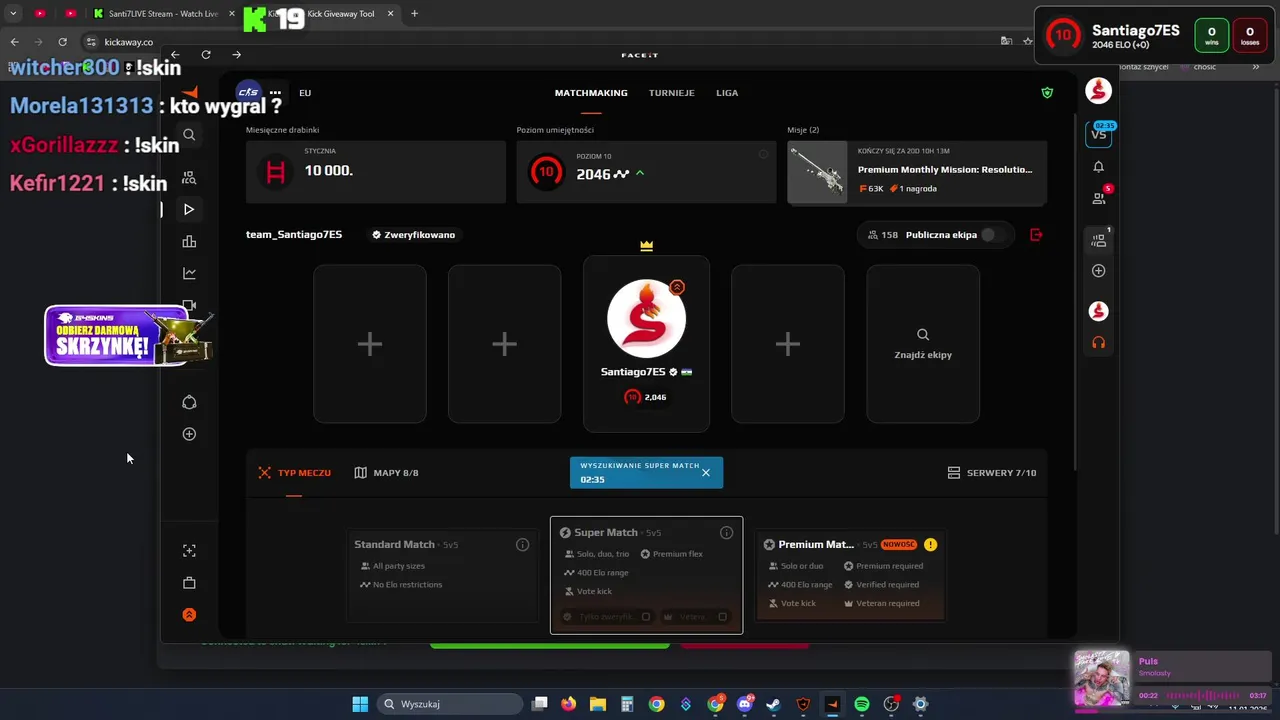Viewport: 1280px width, 720px height.
Task: Open the friends list icon with badge
Action: coord(1098,198)
